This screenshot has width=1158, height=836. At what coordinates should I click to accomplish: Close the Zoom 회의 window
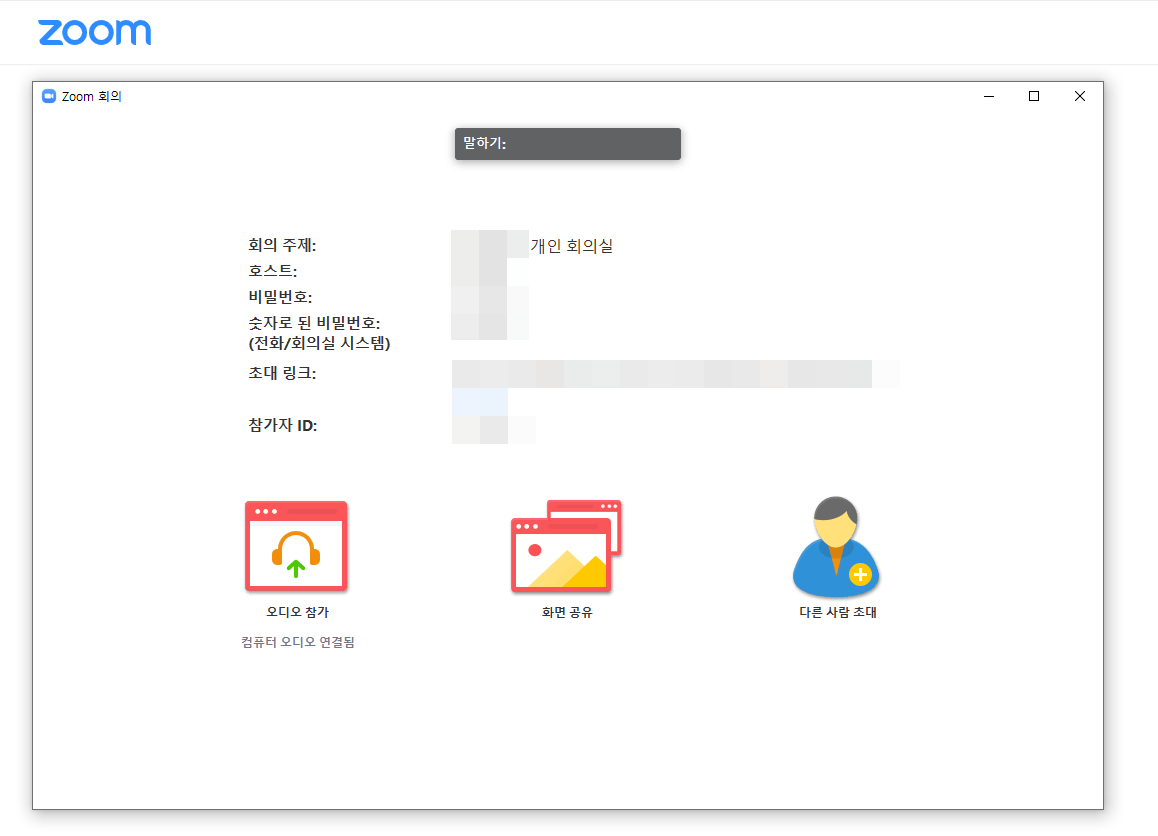click(x=1080, y=96)
